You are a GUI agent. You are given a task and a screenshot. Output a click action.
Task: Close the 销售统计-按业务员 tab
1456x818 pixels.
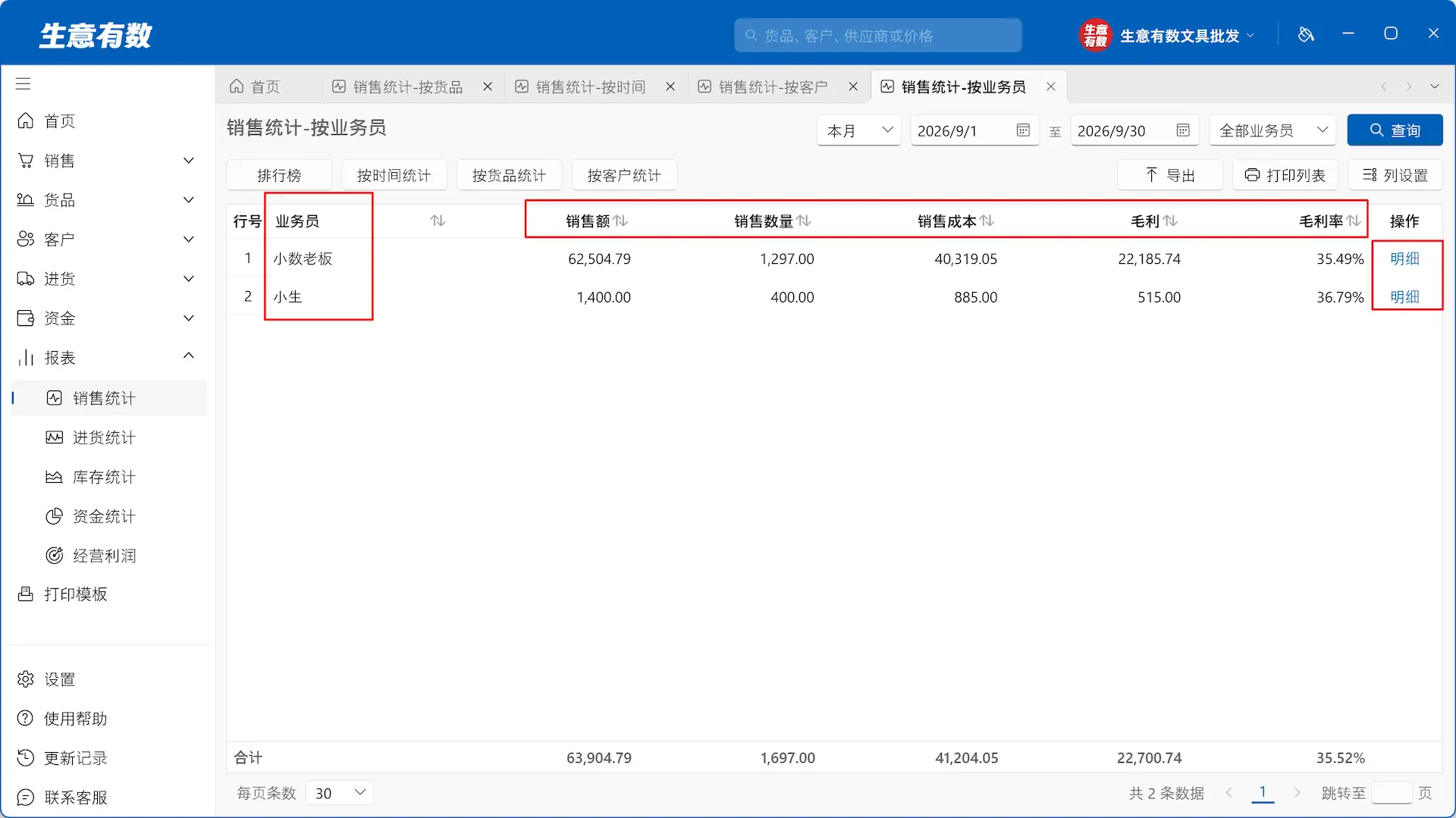[x=1051, y=86]
